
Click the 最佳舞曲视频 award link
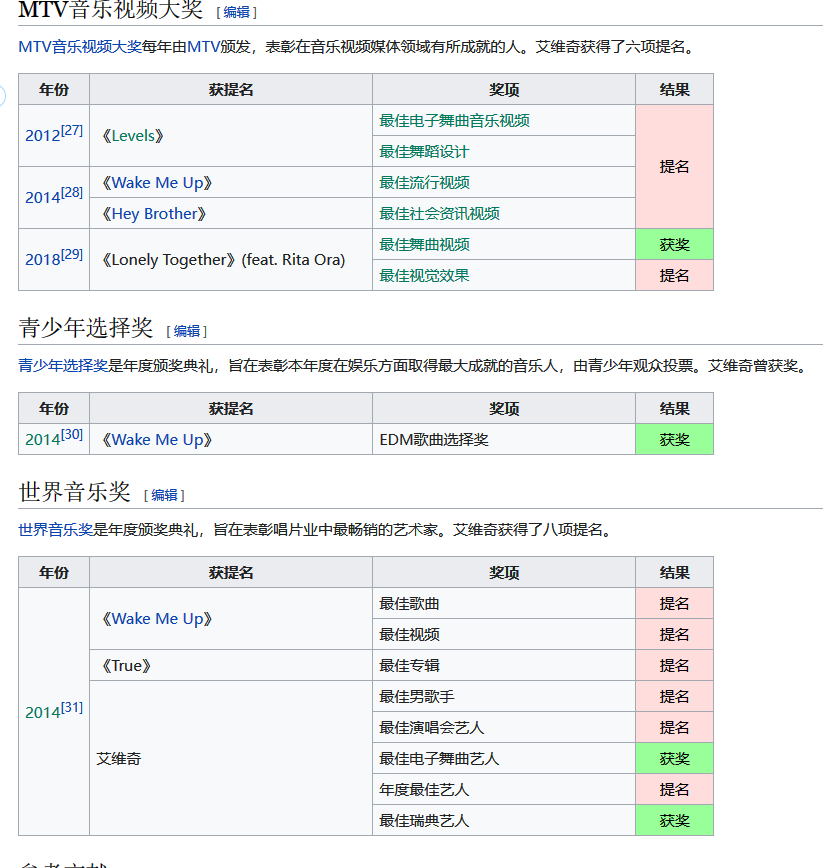pos(424,244)
